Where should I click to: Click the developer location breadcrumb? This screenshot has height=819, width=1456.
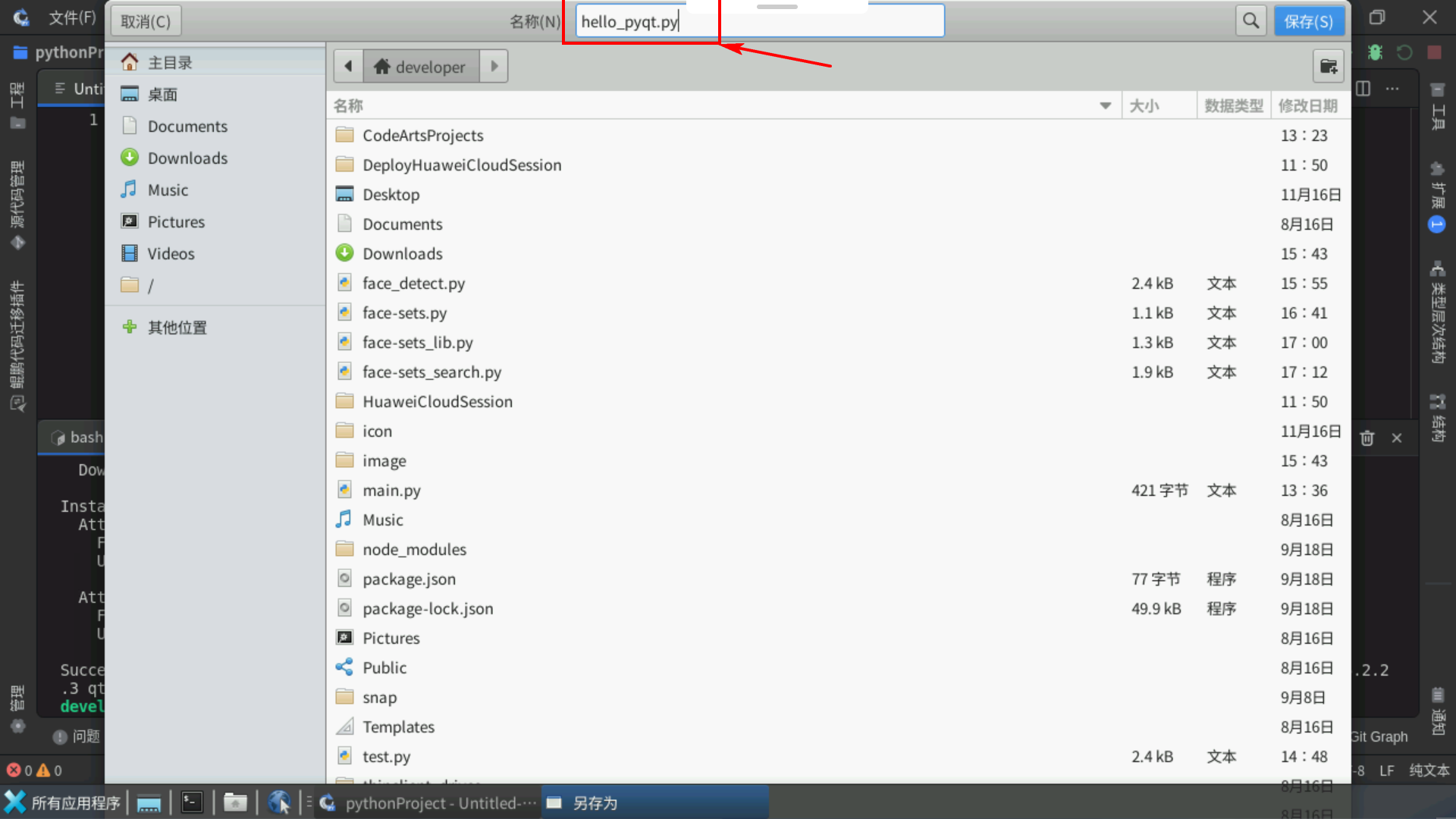420,66
